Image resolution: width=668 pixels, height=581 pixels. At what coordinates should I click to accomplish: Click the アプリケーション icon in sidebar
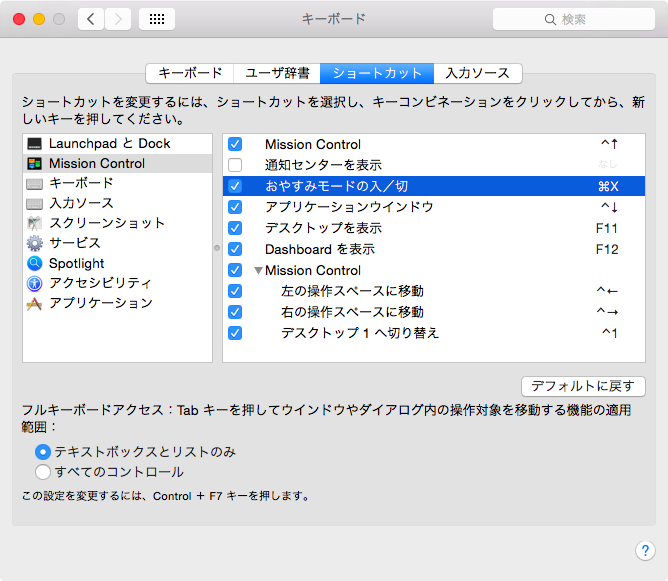(35, 303)
